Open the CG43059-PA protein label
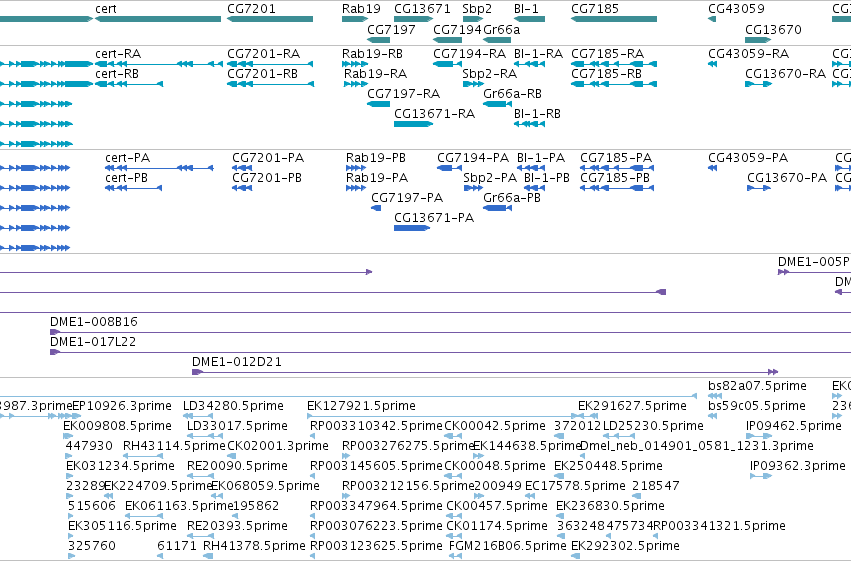The width and height of the screenshot is (851, 561). point(748,158)
